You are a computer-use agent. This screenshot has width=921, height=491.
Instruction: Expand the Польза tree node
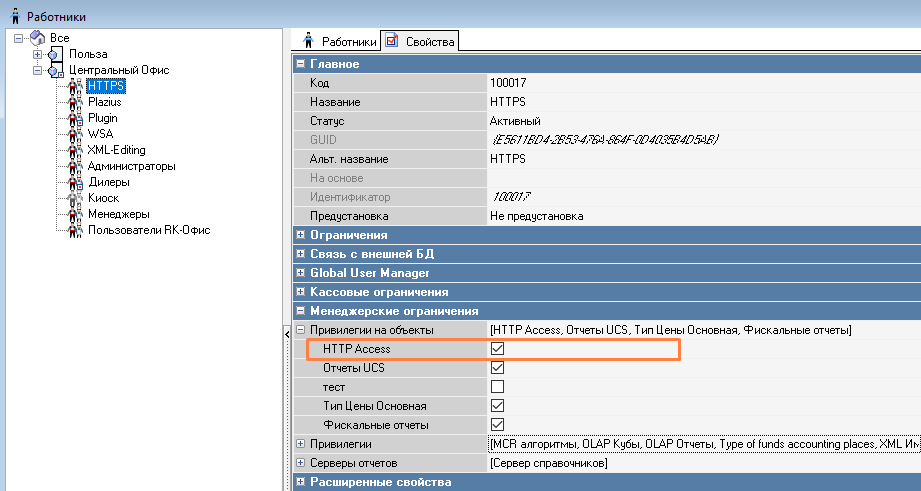coord(37,54)
